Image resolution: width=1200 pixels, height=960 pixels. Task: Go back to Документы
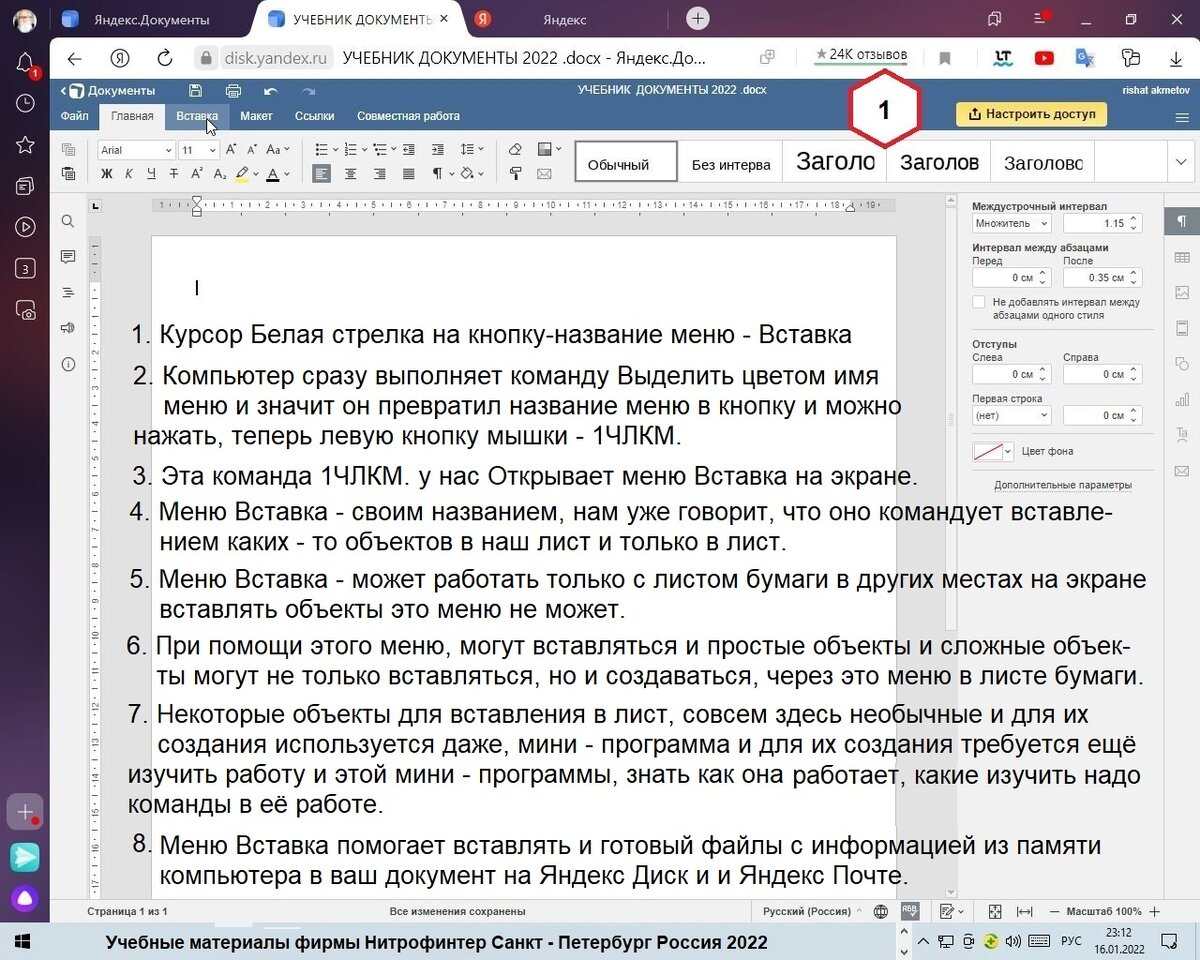click(x=109, y=91)
